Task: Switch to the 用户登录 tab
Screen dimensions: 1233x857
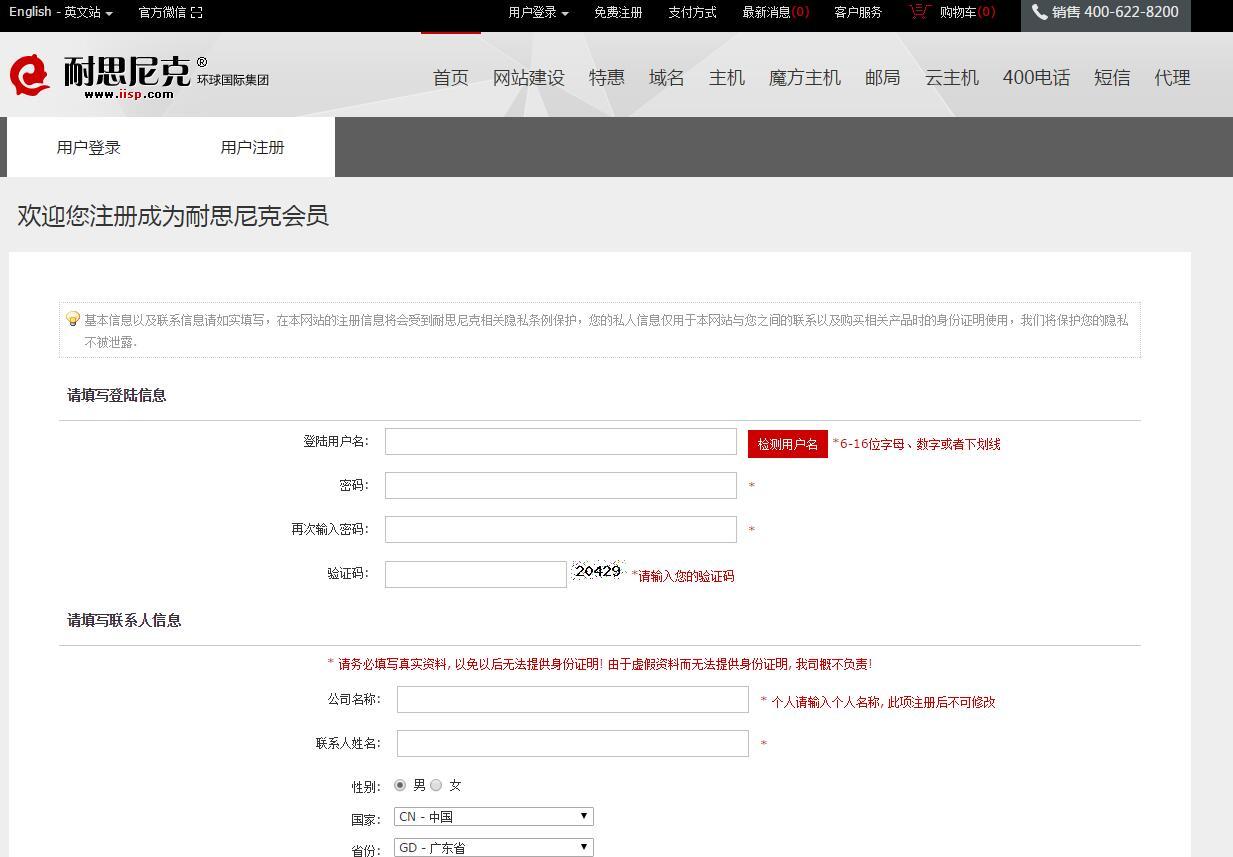Action: (89, 147)
